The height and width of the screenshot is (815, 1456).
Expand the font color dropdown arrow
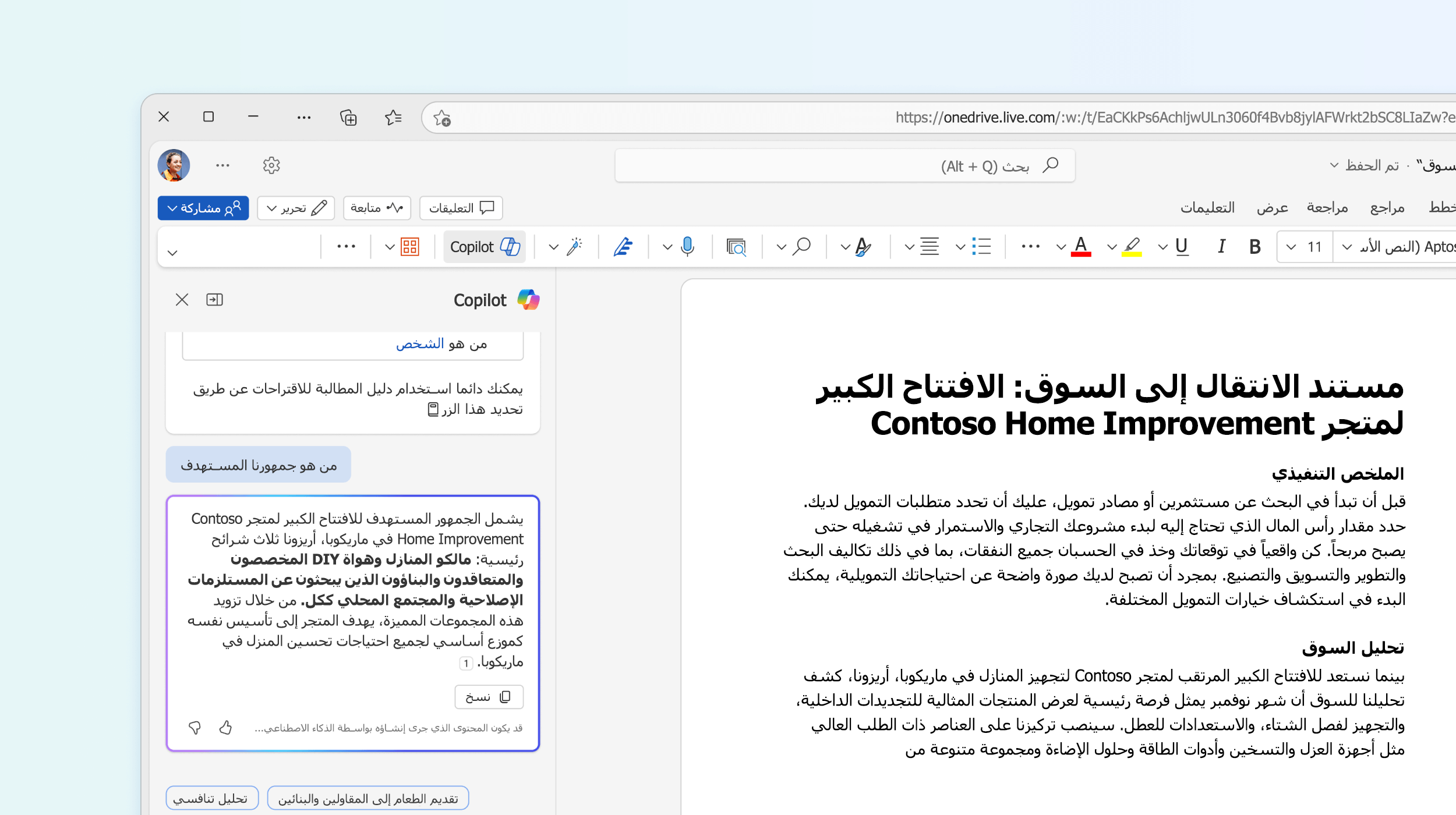coord(1061,247)
